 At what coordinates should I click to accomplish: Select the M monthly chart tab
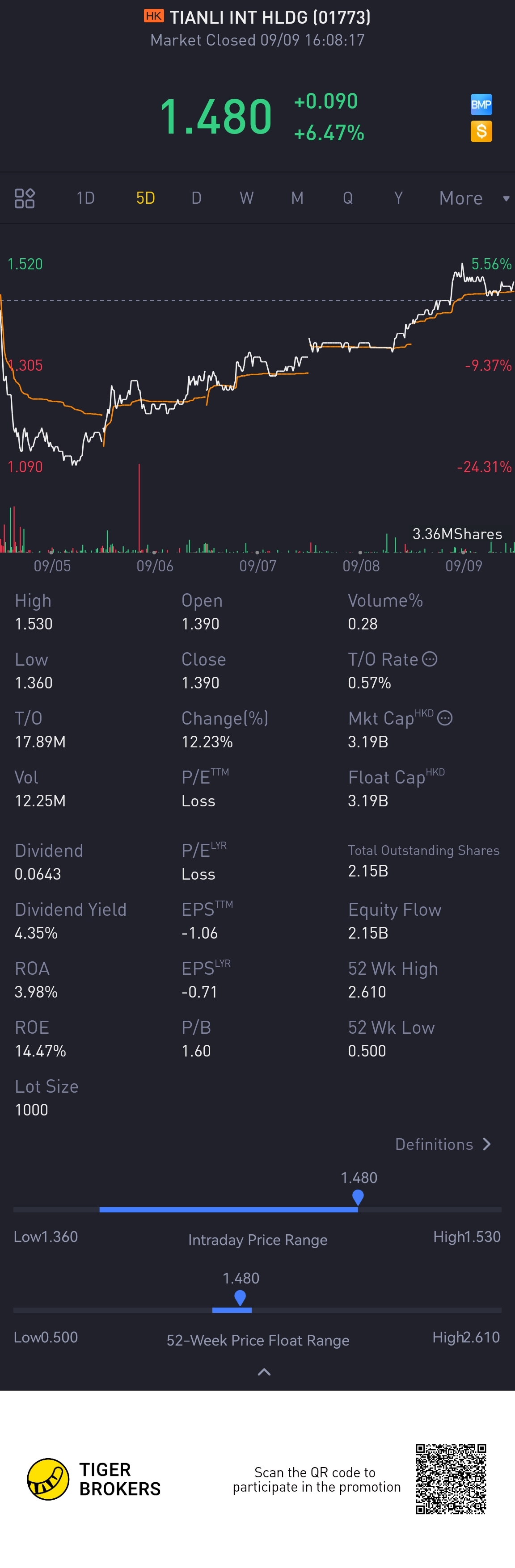coord(297,198)
